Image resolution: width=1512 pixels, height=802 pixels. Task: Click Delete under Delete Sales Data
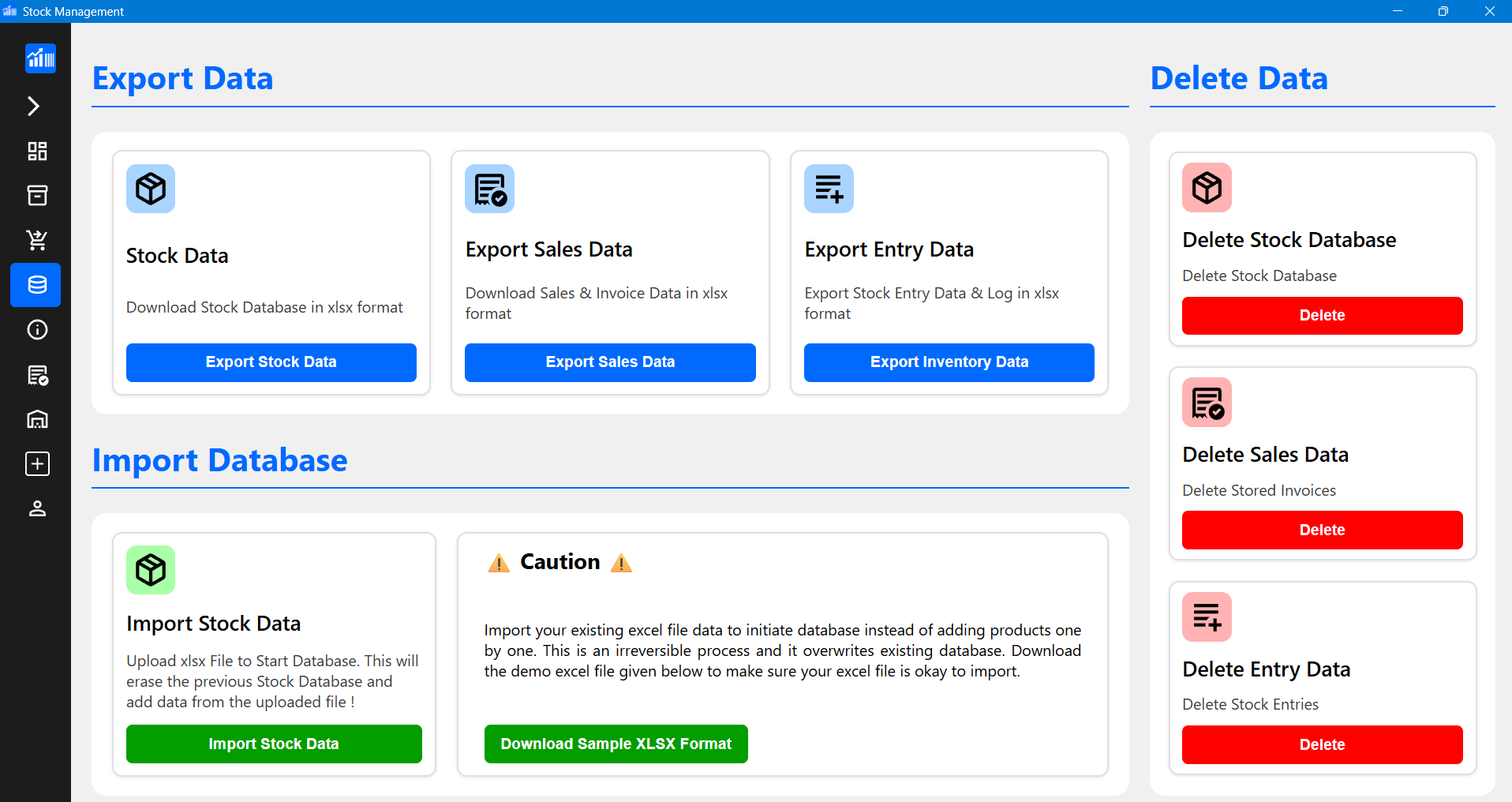pyautogui.click(x=1322, y=530)
